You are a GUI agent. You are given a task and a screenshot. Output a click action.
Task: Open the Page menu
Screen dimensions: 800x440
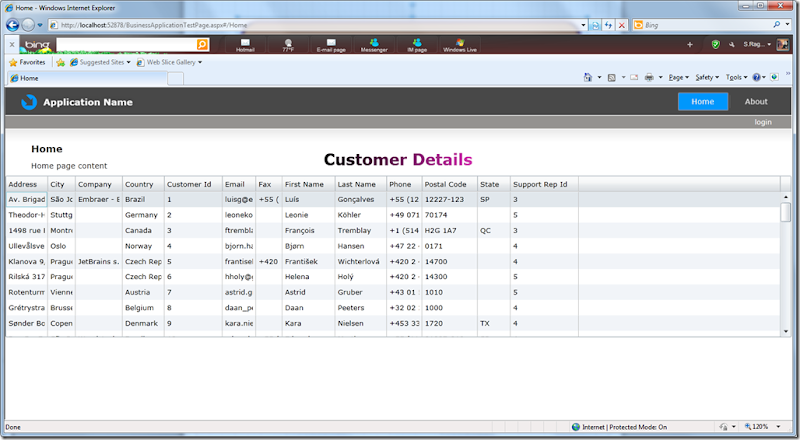(679, 78)
